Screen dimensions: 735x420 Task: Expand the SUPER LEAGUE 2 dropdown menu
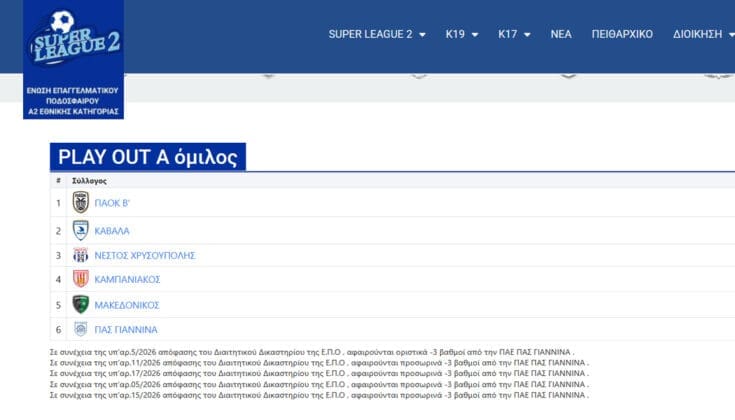tap(377, 34)
